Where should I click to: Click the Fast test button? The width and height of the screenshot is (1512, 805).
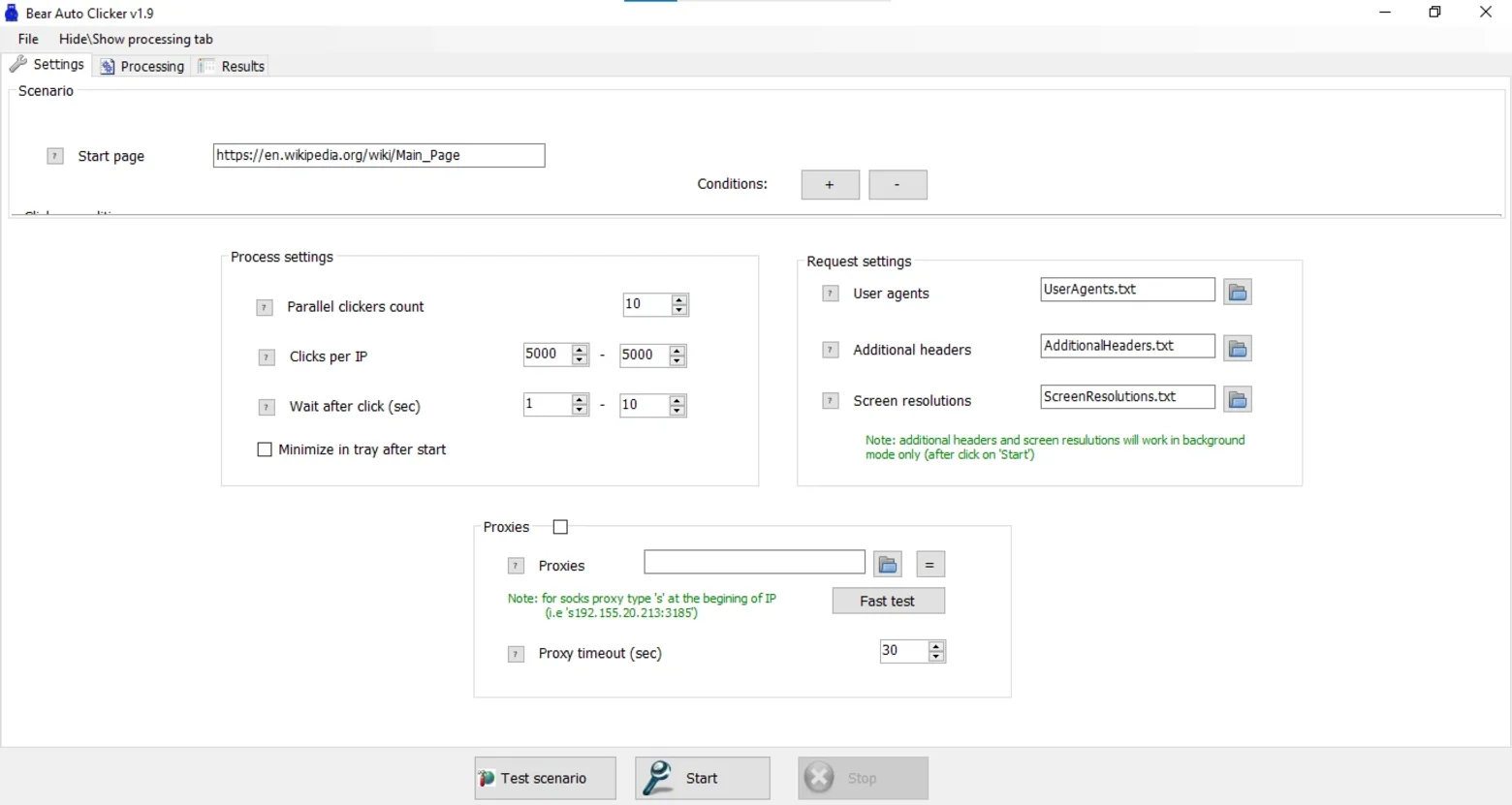pos(889,601)
